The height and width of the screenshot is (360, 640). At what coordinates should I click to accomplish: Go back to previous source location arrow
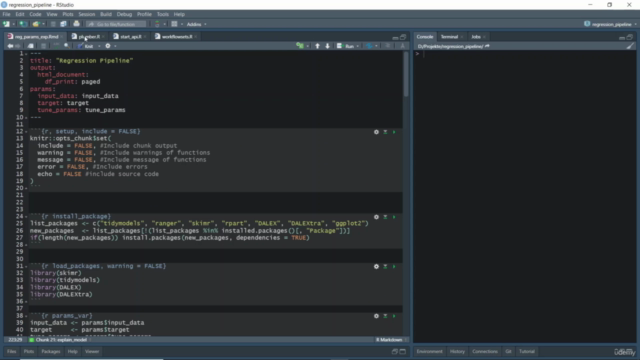(x=10, y=46)
